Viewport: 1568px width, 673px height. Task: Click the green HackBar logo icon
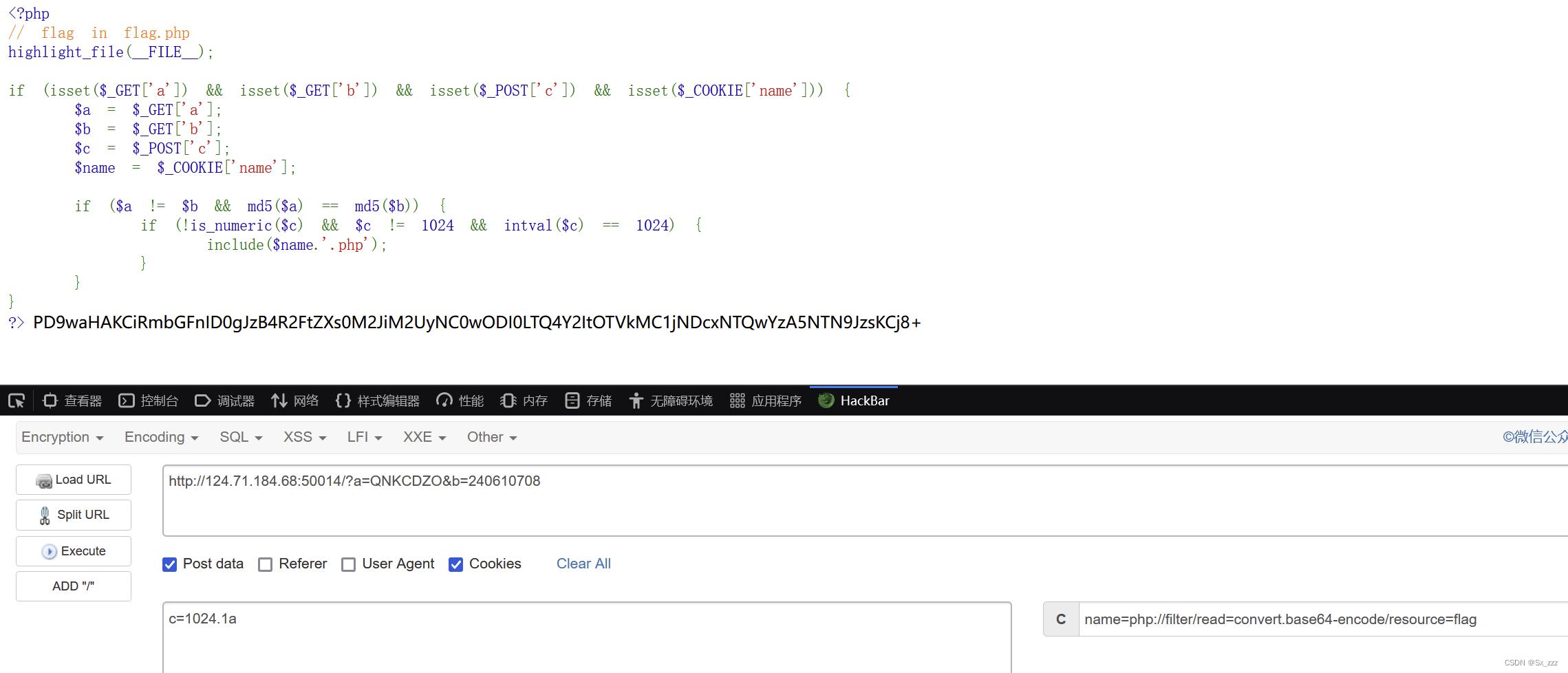tap(826, 400)
